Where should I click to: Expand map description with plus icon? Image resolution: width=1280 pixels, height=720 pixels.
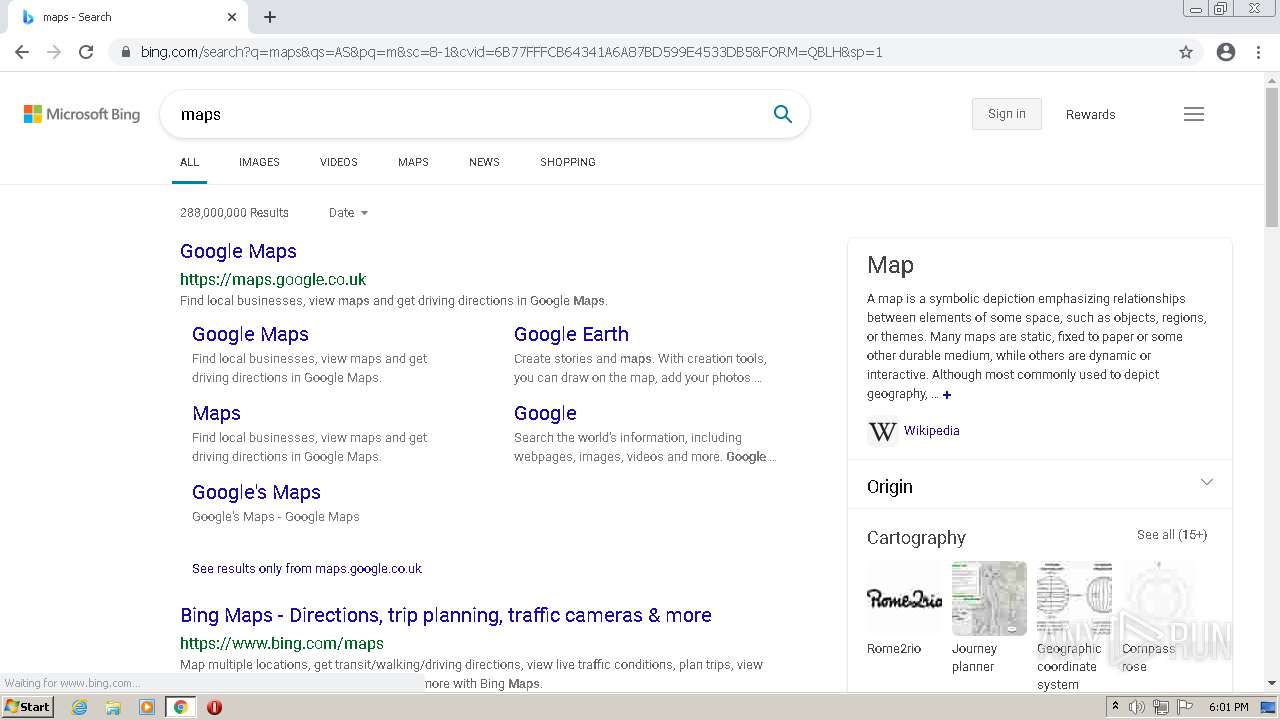(947, 395)
